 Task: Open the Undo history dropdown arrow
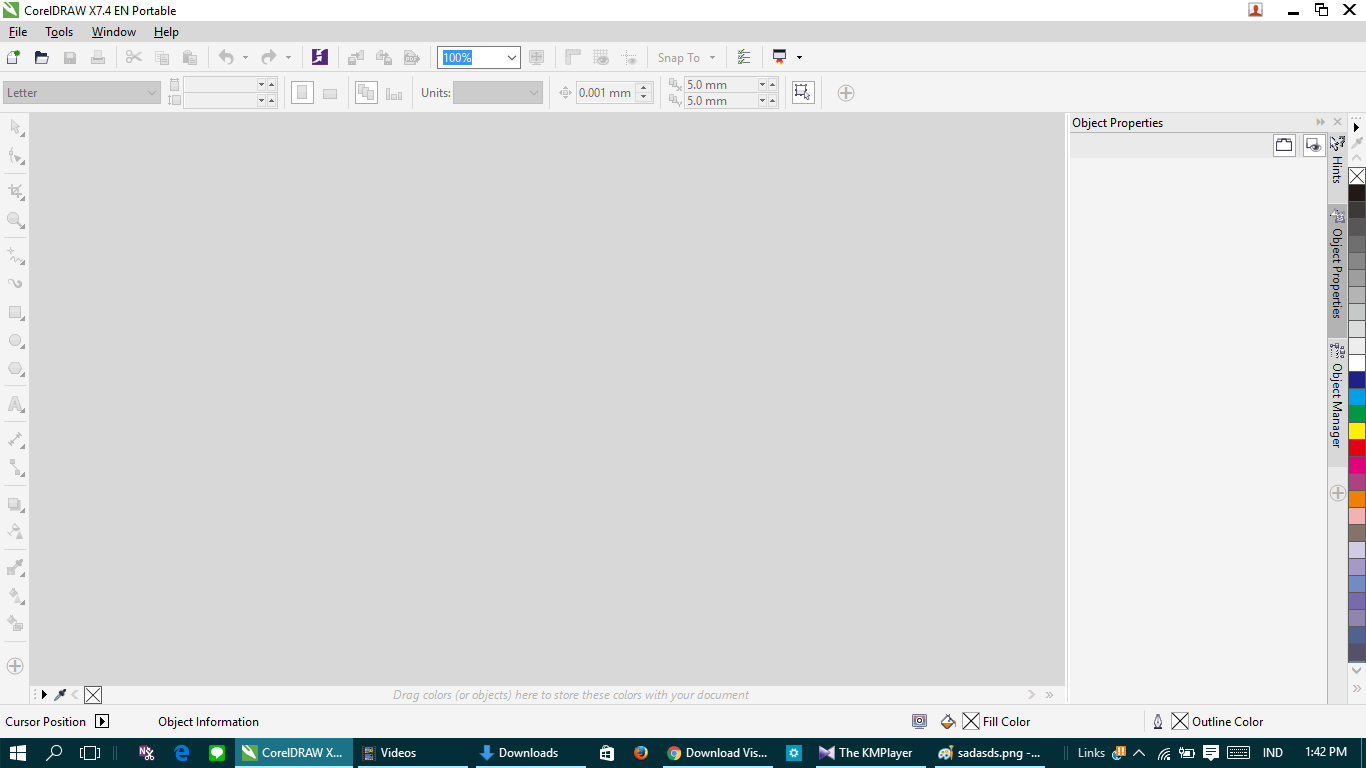pyautogui.click(x=245, y=58)
